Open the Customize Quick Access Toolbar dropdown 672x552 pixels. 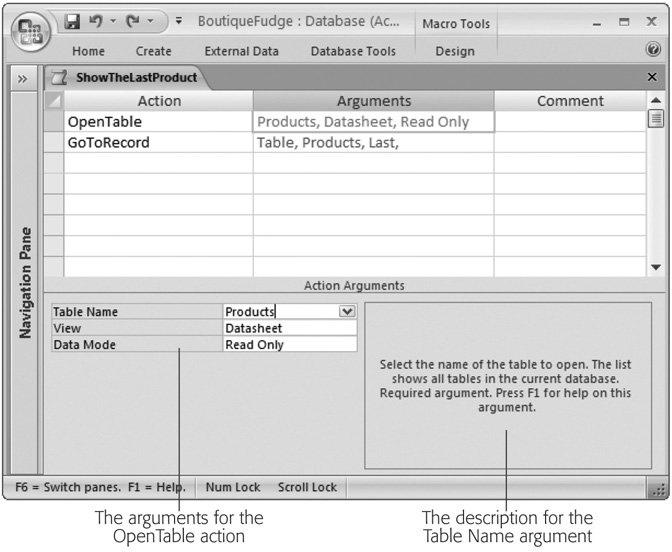[178, 21]
